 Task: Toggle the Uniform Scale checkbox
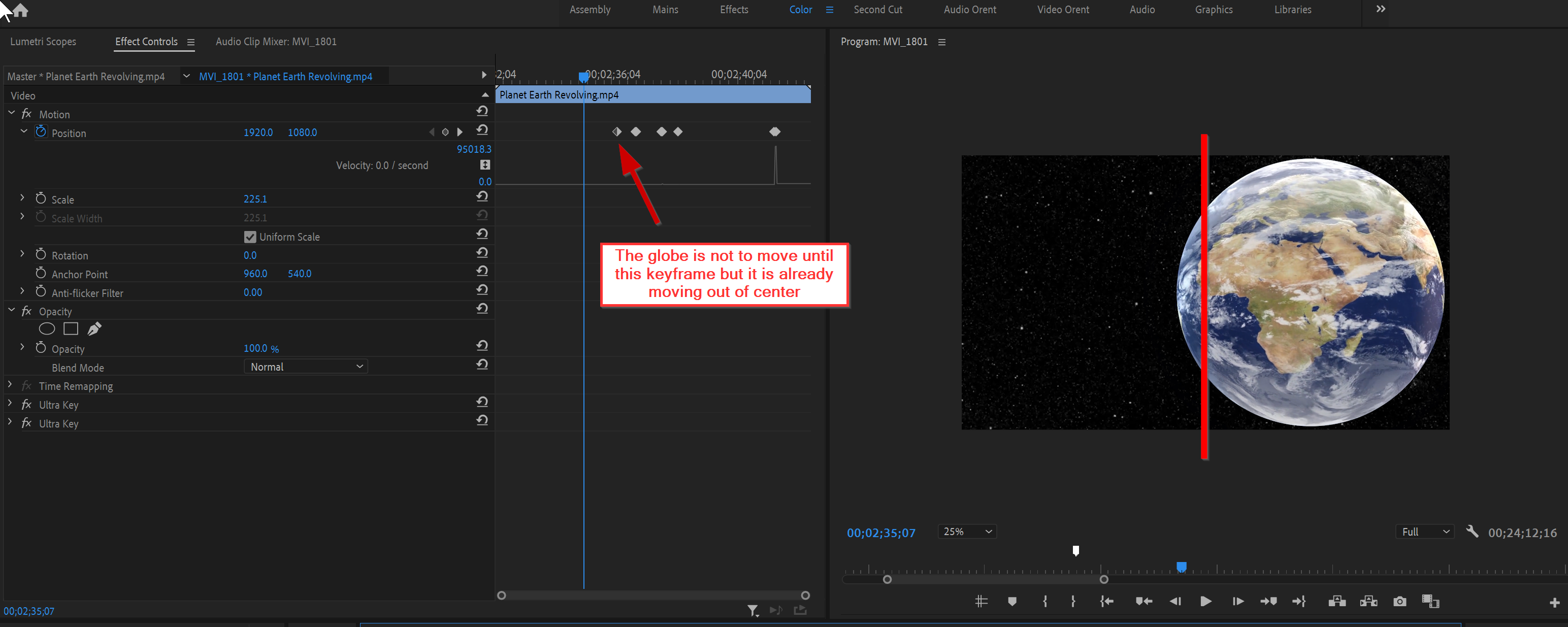(250, 237)
